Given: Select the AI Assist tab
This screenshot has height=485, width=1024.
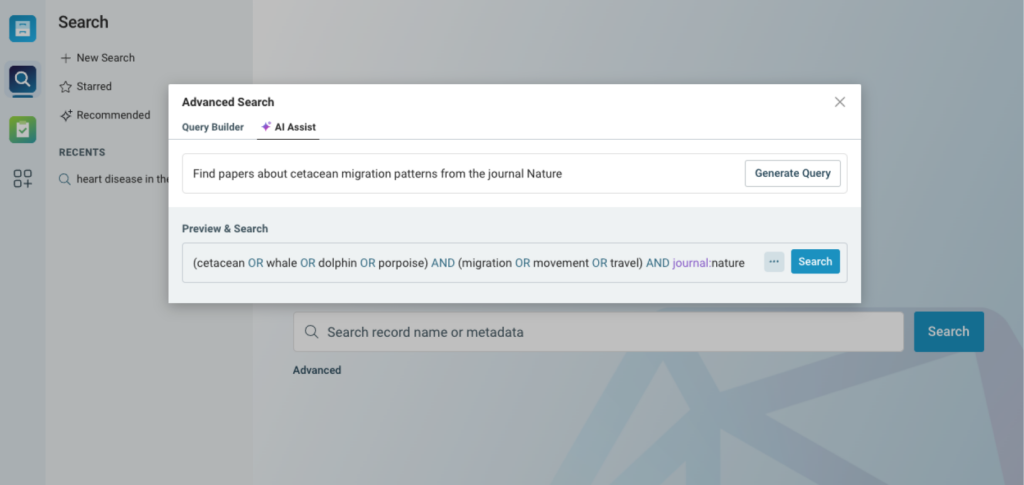Looking at the screenshot, I should [x=288, y=127].
